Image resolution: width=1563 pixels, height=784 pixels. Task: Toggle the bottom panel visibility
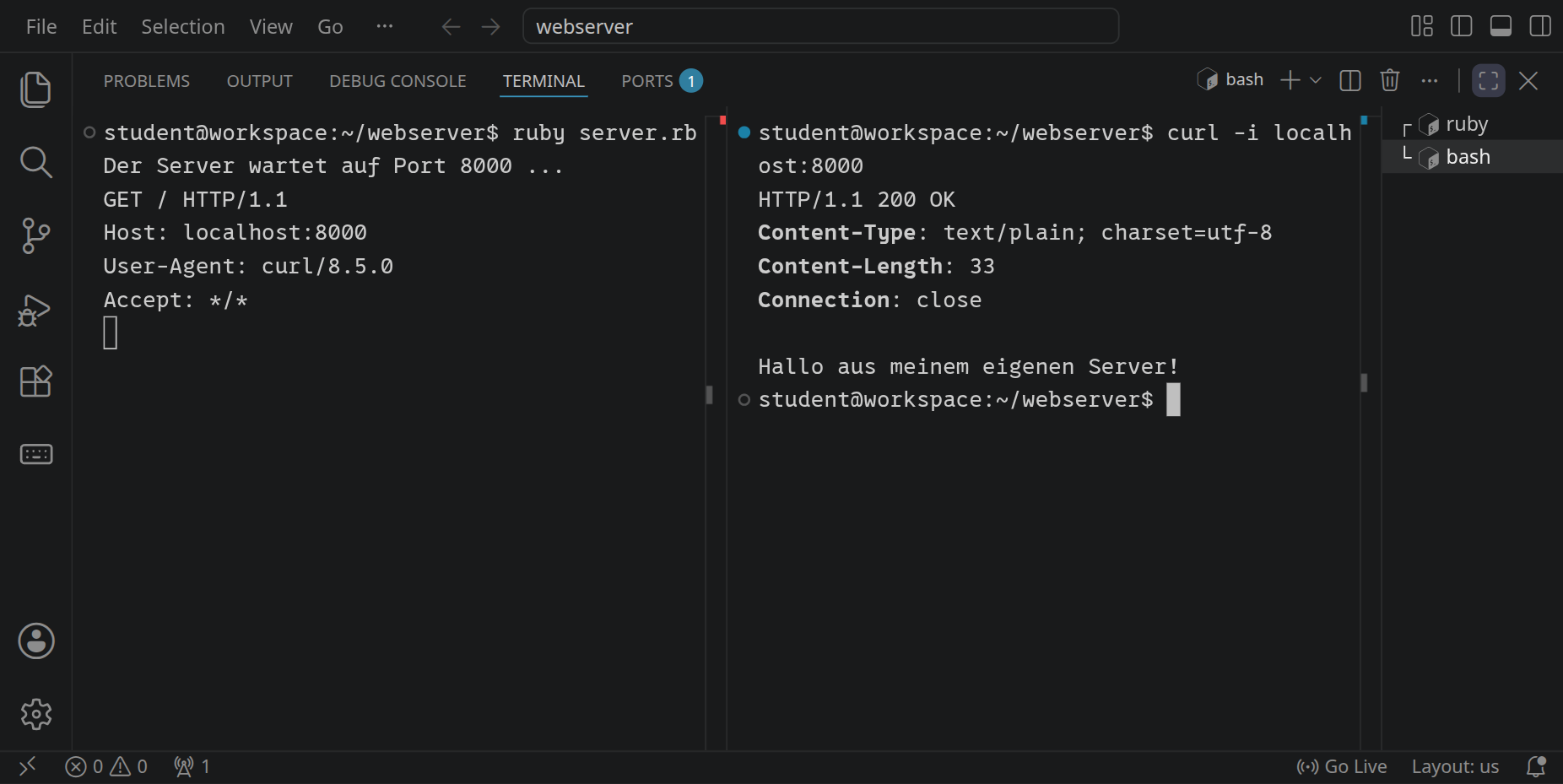[x=1501, y=26]
